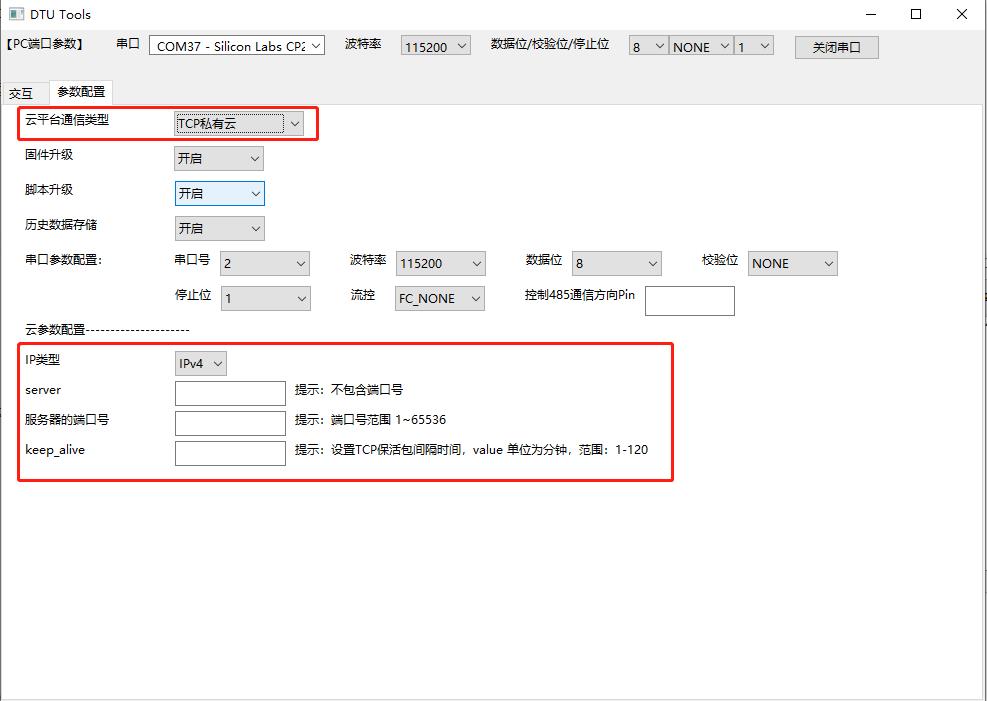Open the PC port data bits 8 dropdown
The image size is (987, 701).
(x=648, y=46)
